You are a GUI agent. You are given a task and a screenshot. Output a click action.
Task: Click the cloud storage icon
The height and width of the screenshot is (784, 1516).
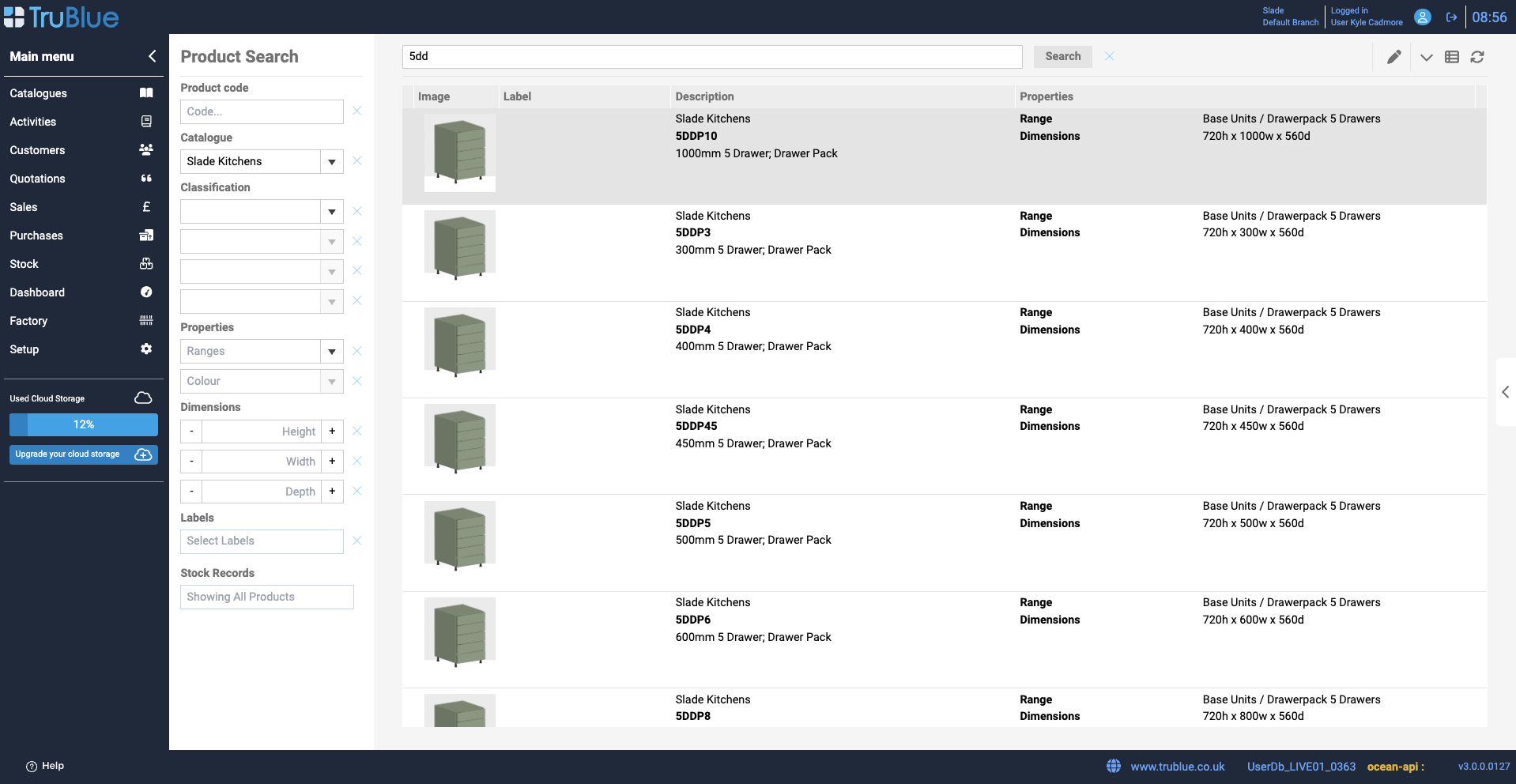pos(143,398)
